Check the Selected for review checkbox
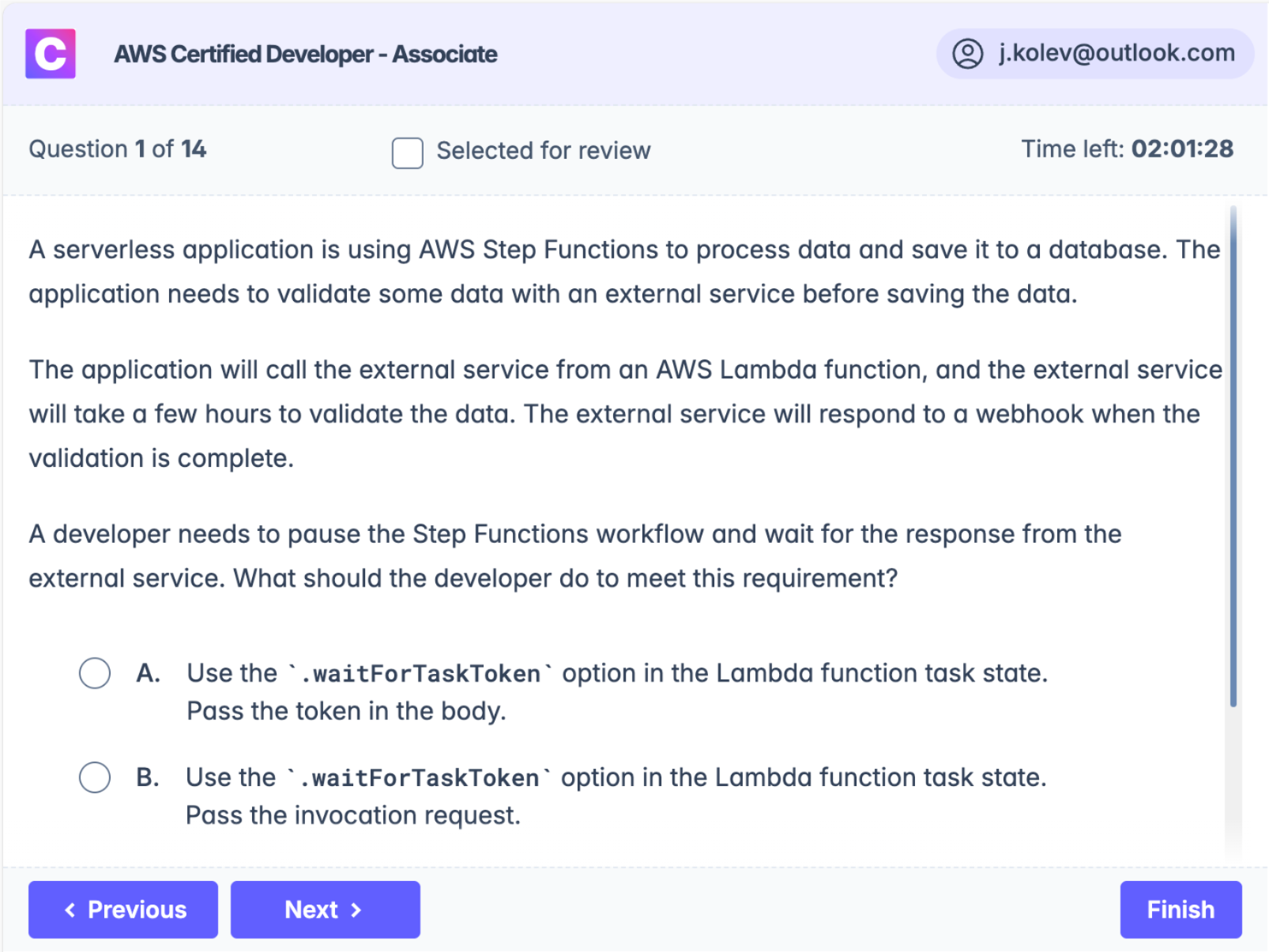 [408, 152]
